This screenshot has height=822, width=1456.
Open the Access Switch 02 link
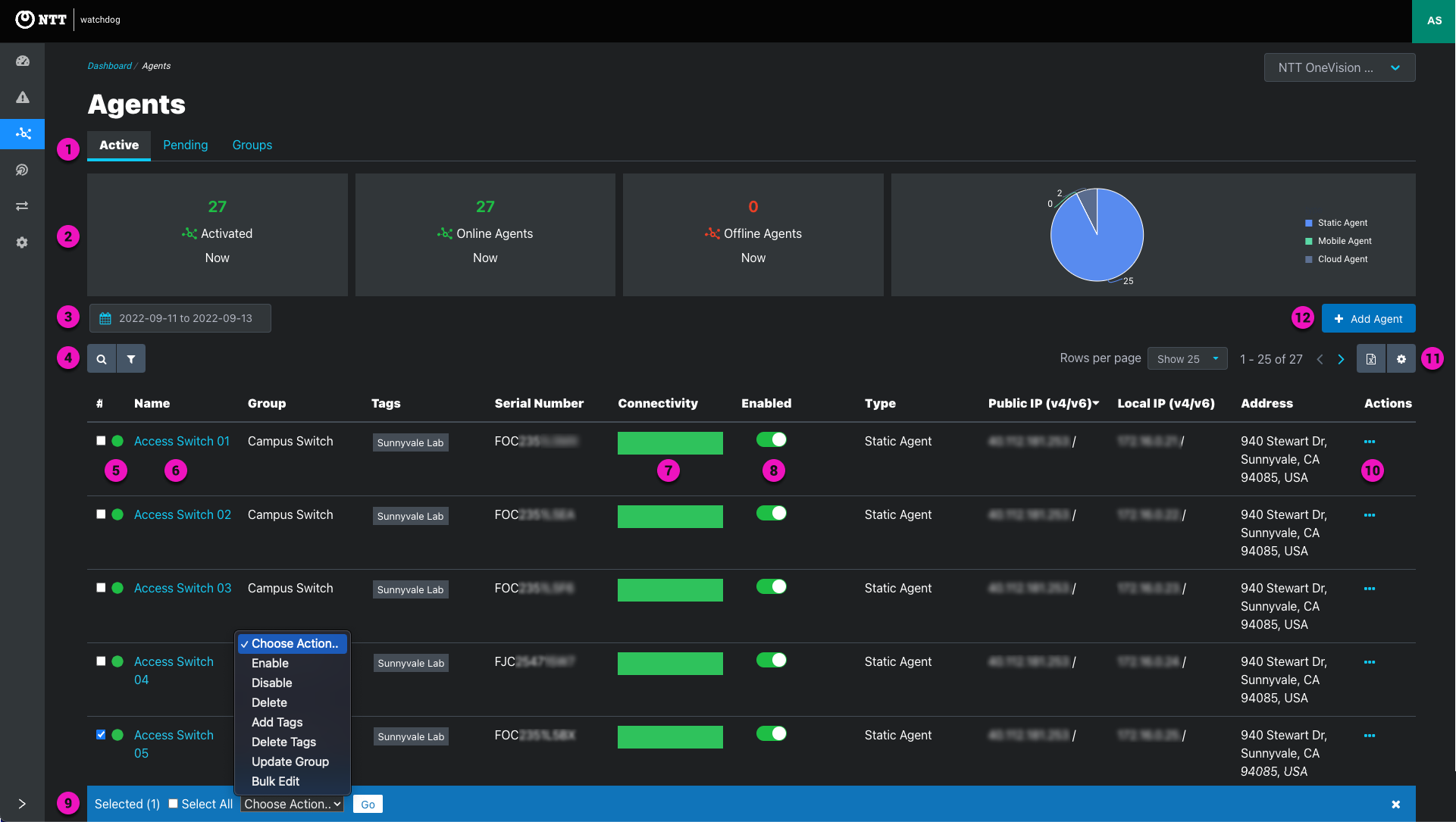point(183,514)
